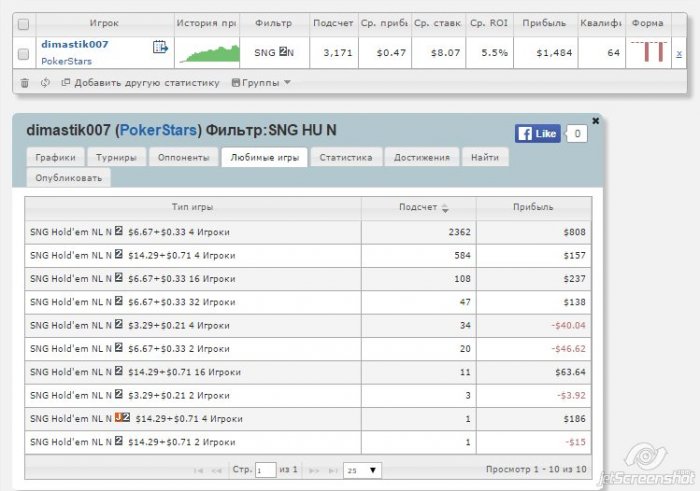This screenshot has width=700, height=491.
Task: Click the $14.29+$0.71 4 Игроки row with 584
Action: coord(308,256)
